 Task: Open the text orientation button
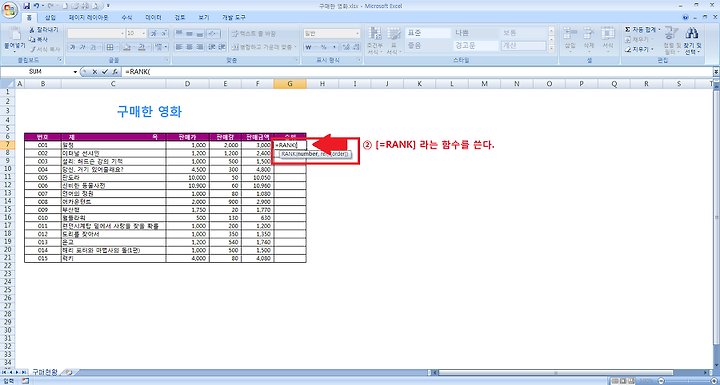(214, 34)
